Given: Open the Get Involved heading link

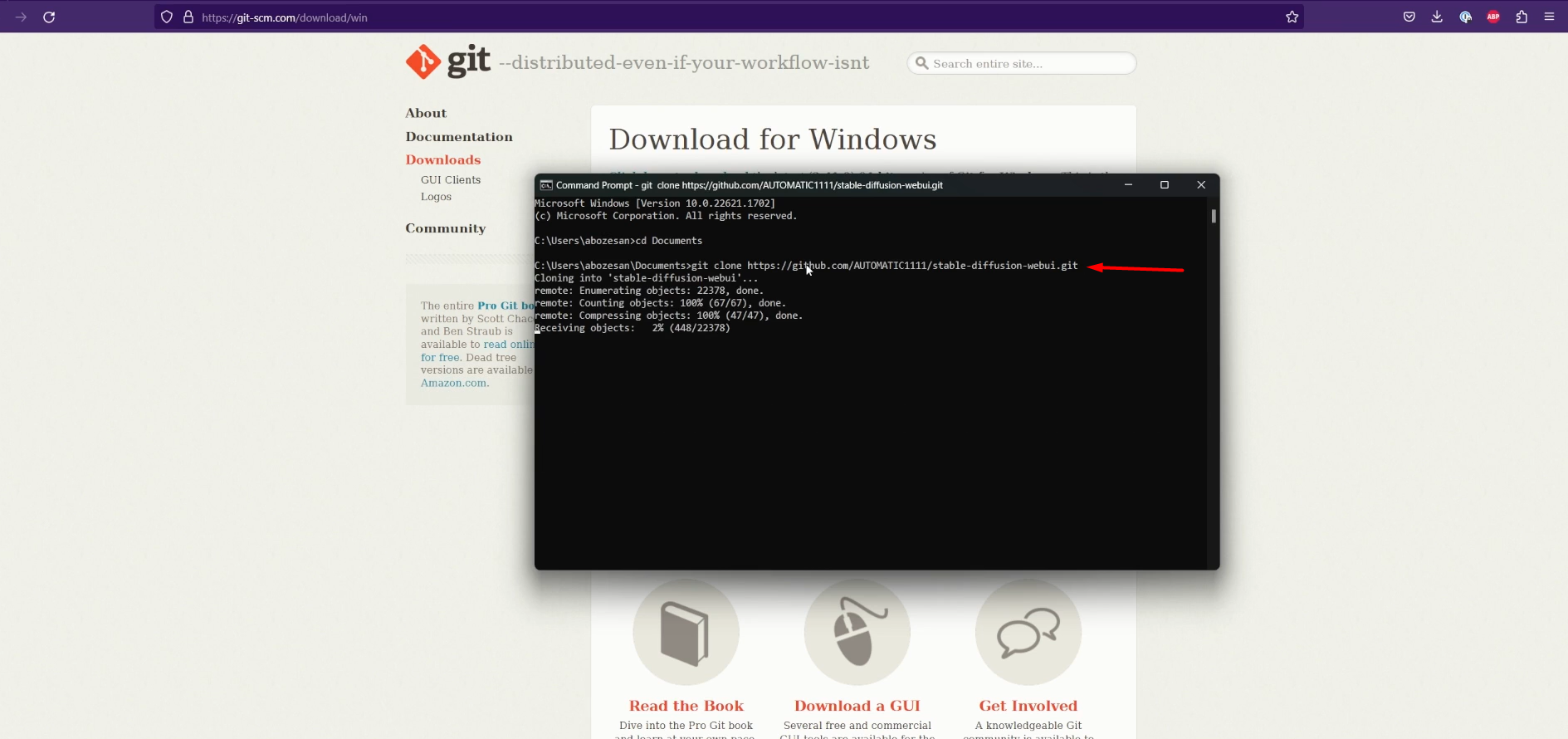Looking at the screenshot, I should coord(1028,706).
